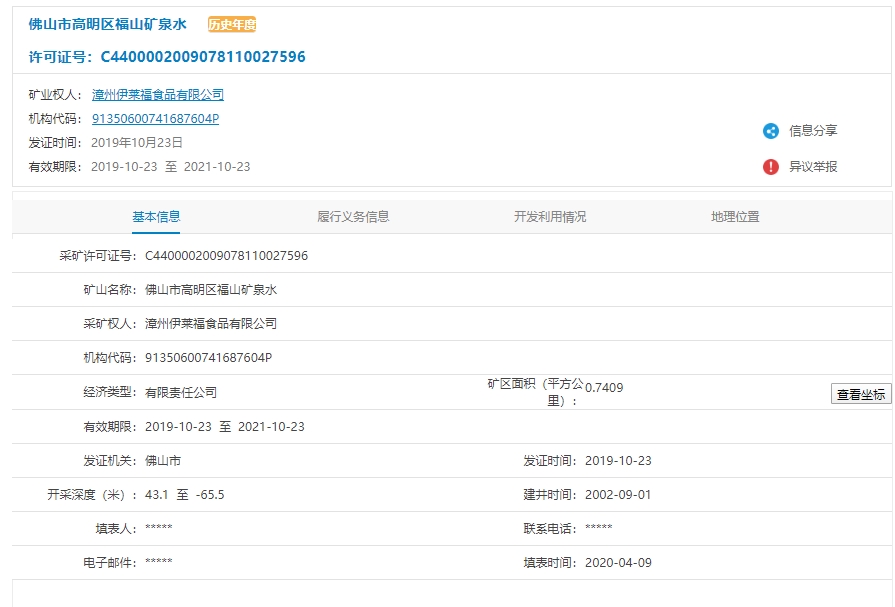
Task: Click the 矿山名称 value in the table
Action: [x=210, y=290]
